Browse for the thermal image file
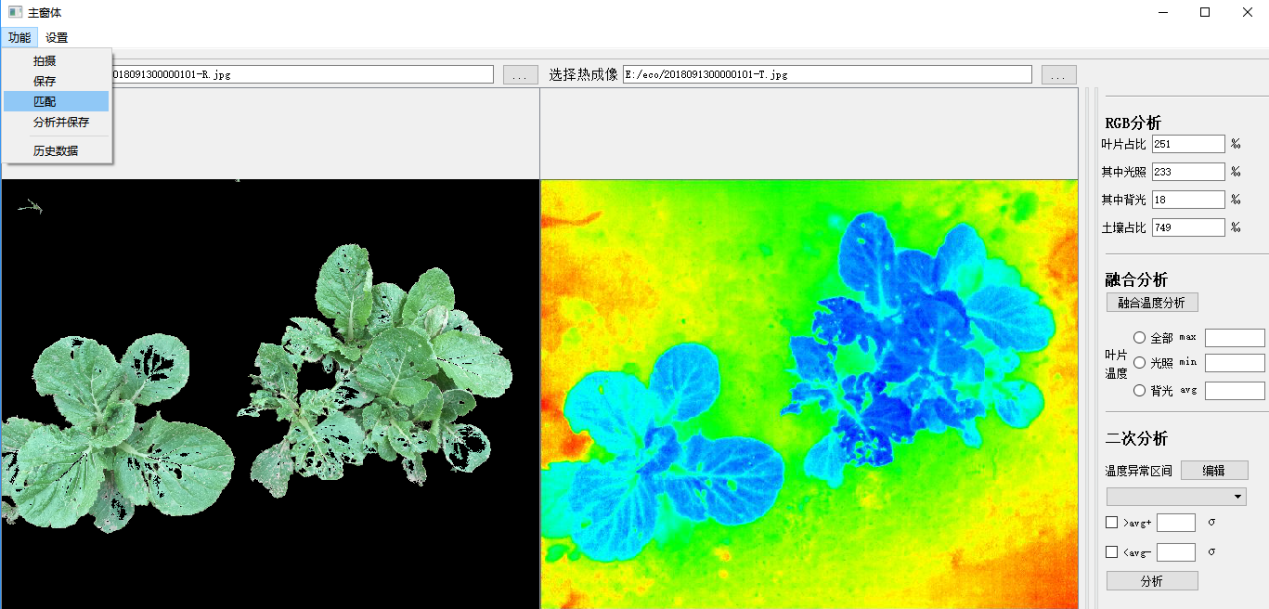 coord(1059,75)
